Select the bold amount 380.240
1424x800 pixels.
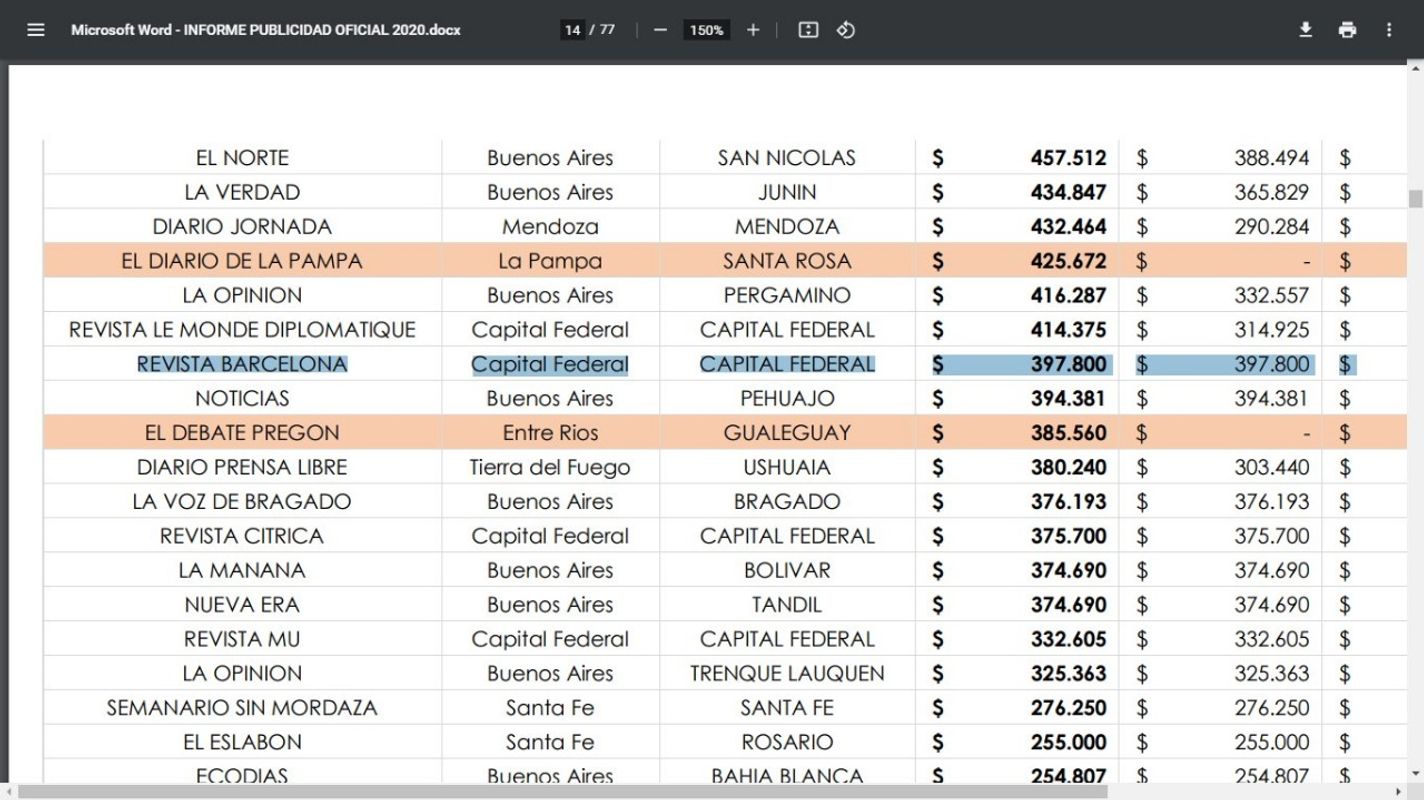click(1068, 467)
